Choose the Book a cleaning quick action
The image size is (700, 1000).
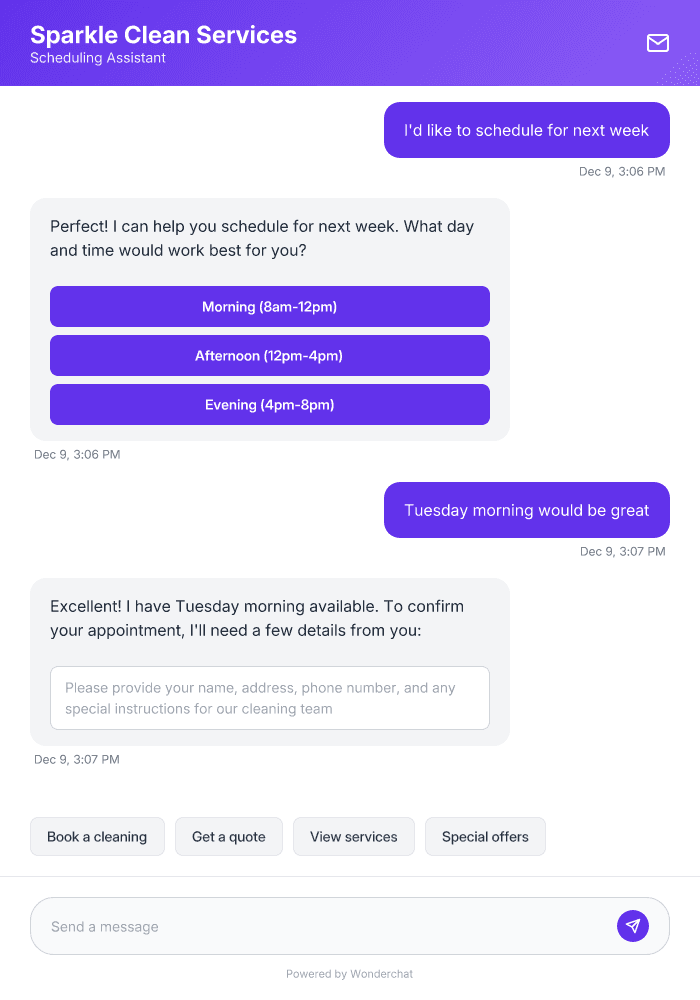pyautogui.click(x=97, y=836)
